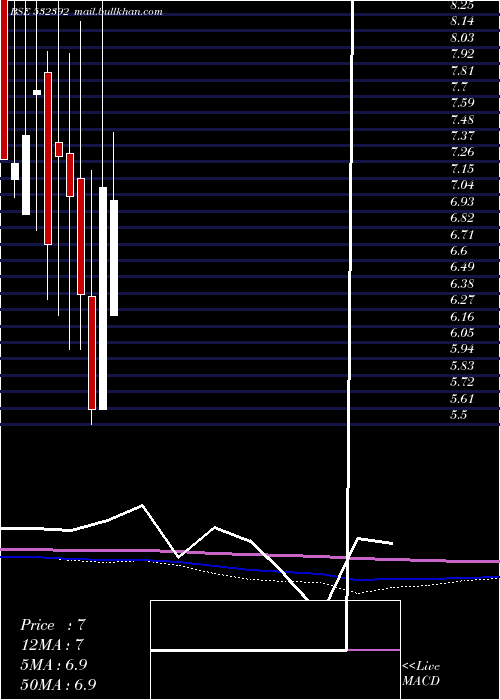This screenshot has width=500, height=700.
Task: Select the 7.04 axis label
Action: pos(462,185)
